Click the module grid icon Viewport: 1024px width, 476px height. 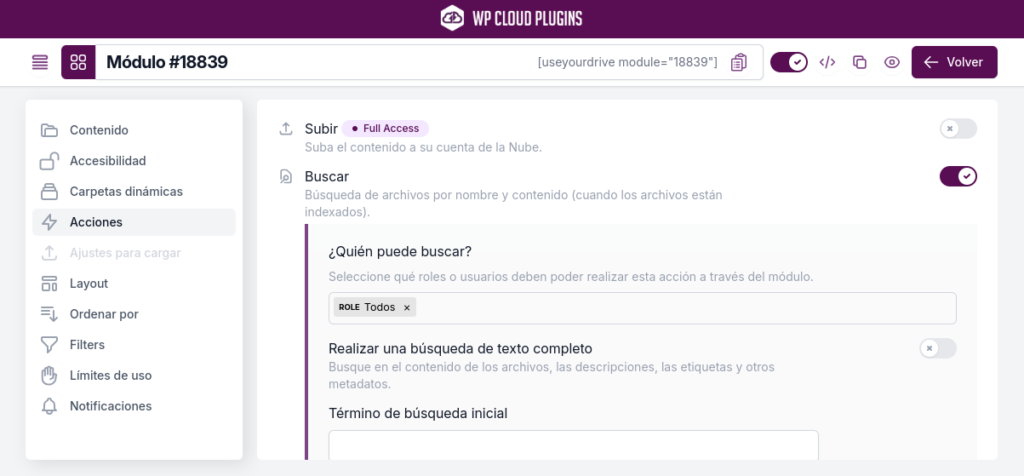(x=78, y=63)
